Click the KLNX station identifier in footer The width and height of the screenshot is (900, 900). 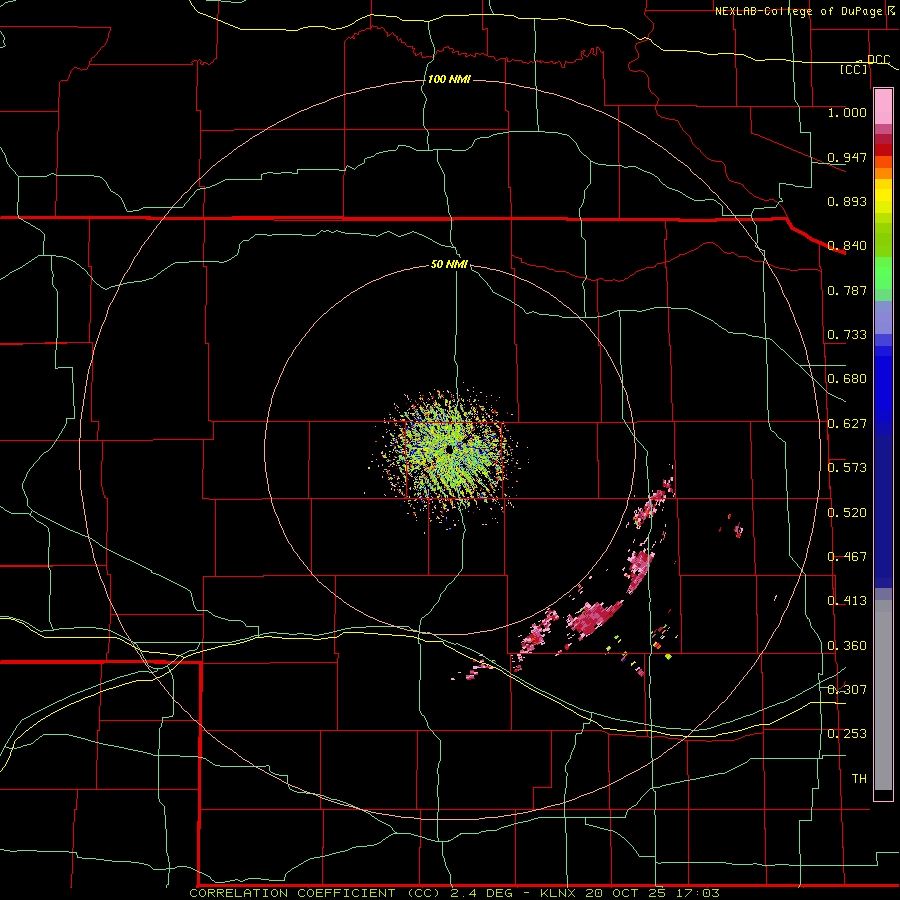tap(558, 893)
